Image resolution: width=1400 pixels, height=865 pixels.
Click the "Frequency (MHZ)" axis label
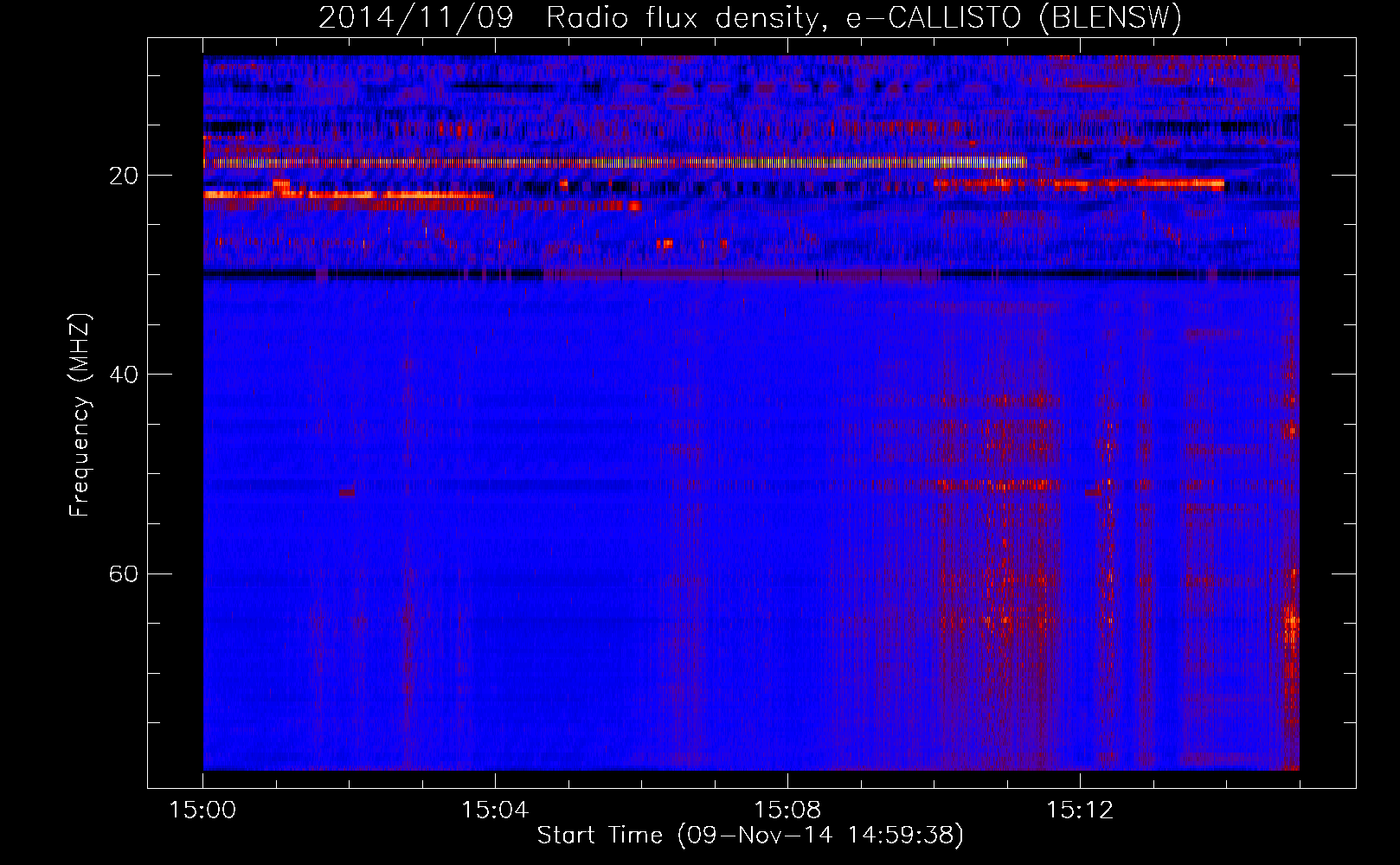point(80,414)
